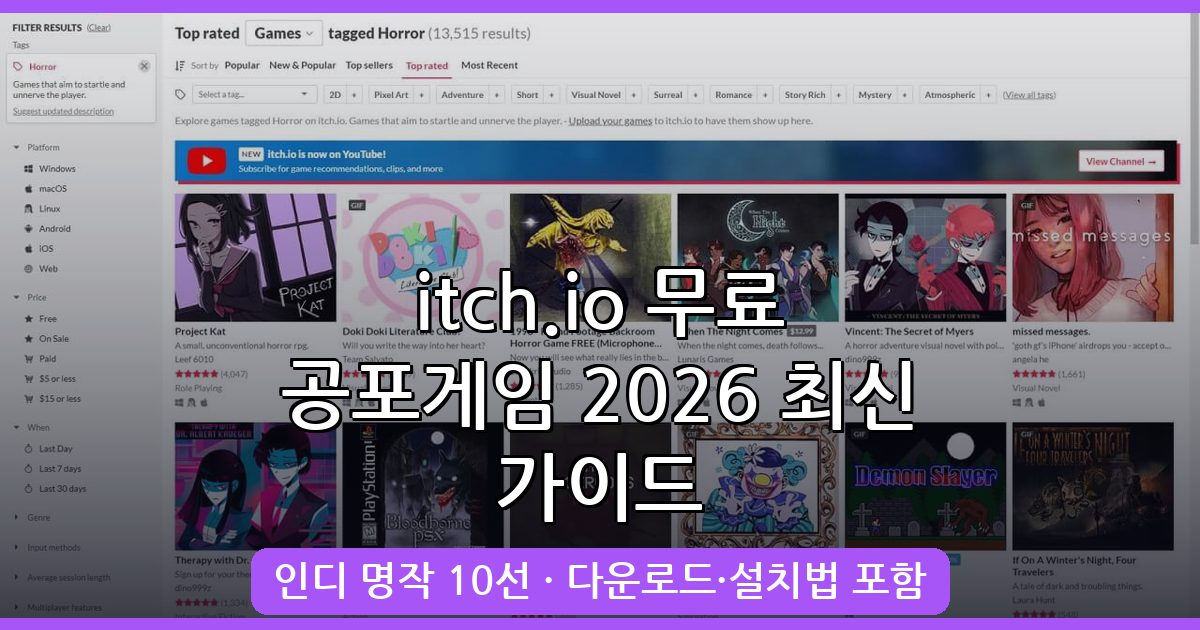Click the Web globe icon in Platform filters
Image resolution: width=1200 pixels, height=630 pixels.
point(28,269)
